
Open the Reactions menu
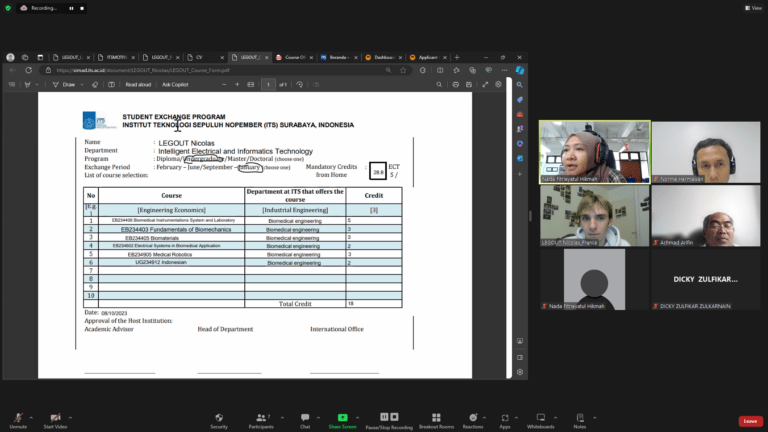point(472,417)
